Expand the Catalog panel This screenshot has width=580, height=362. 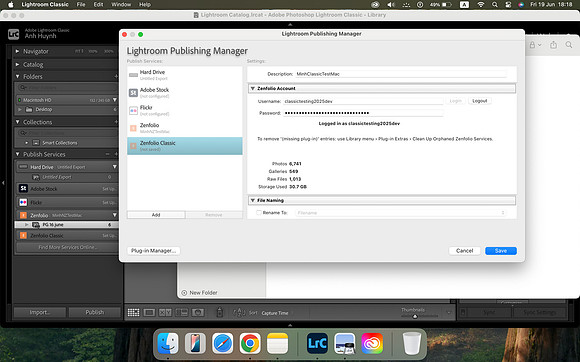point(17,64)
